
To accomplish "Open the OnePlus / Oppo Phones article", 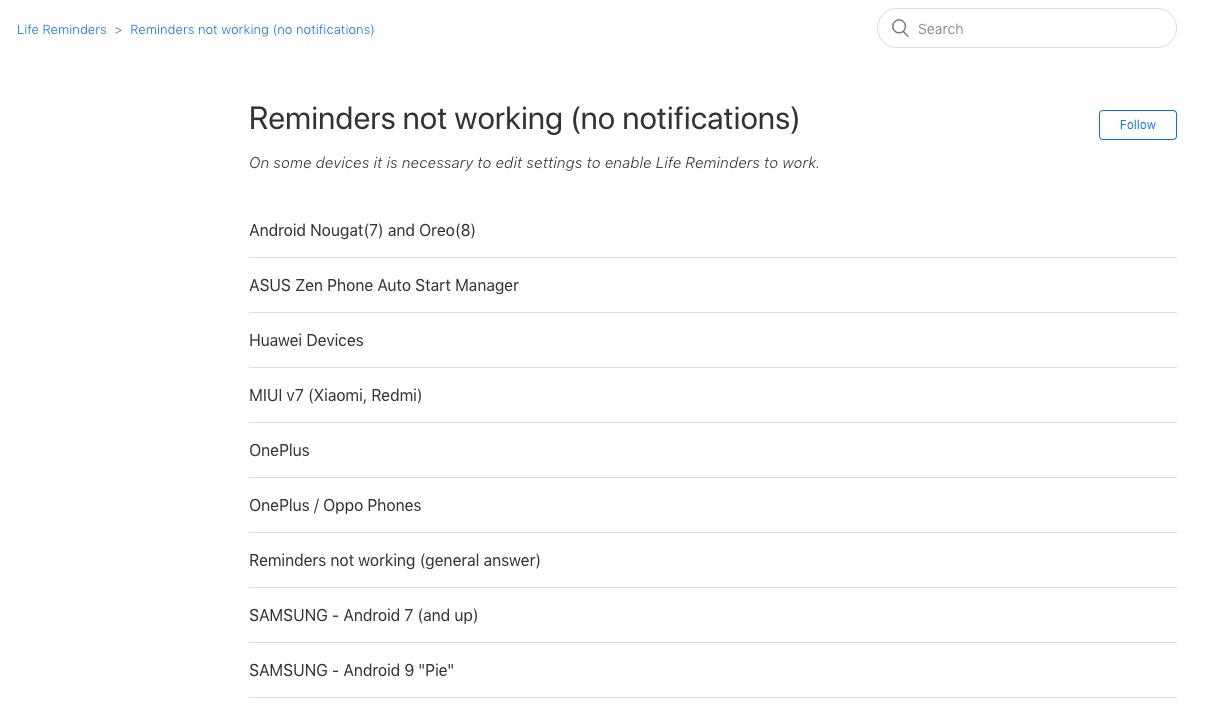I will pos(335,506).
